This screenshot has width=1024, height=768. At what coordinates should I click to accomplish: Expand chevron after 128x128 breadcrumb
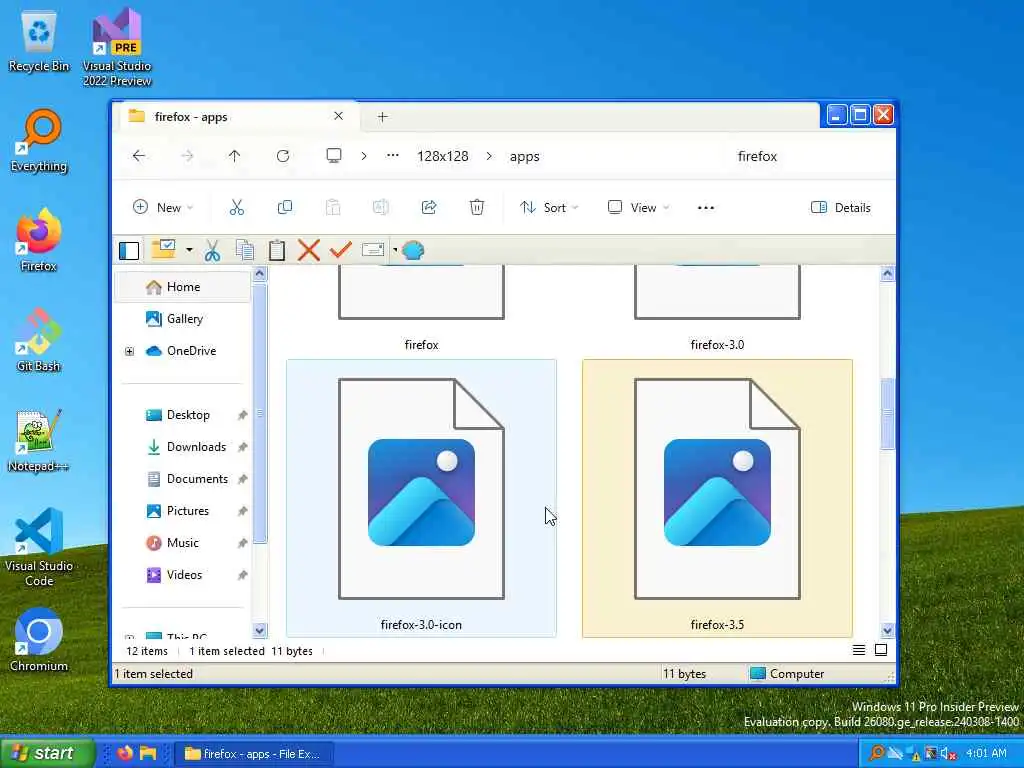coord(489,156)
